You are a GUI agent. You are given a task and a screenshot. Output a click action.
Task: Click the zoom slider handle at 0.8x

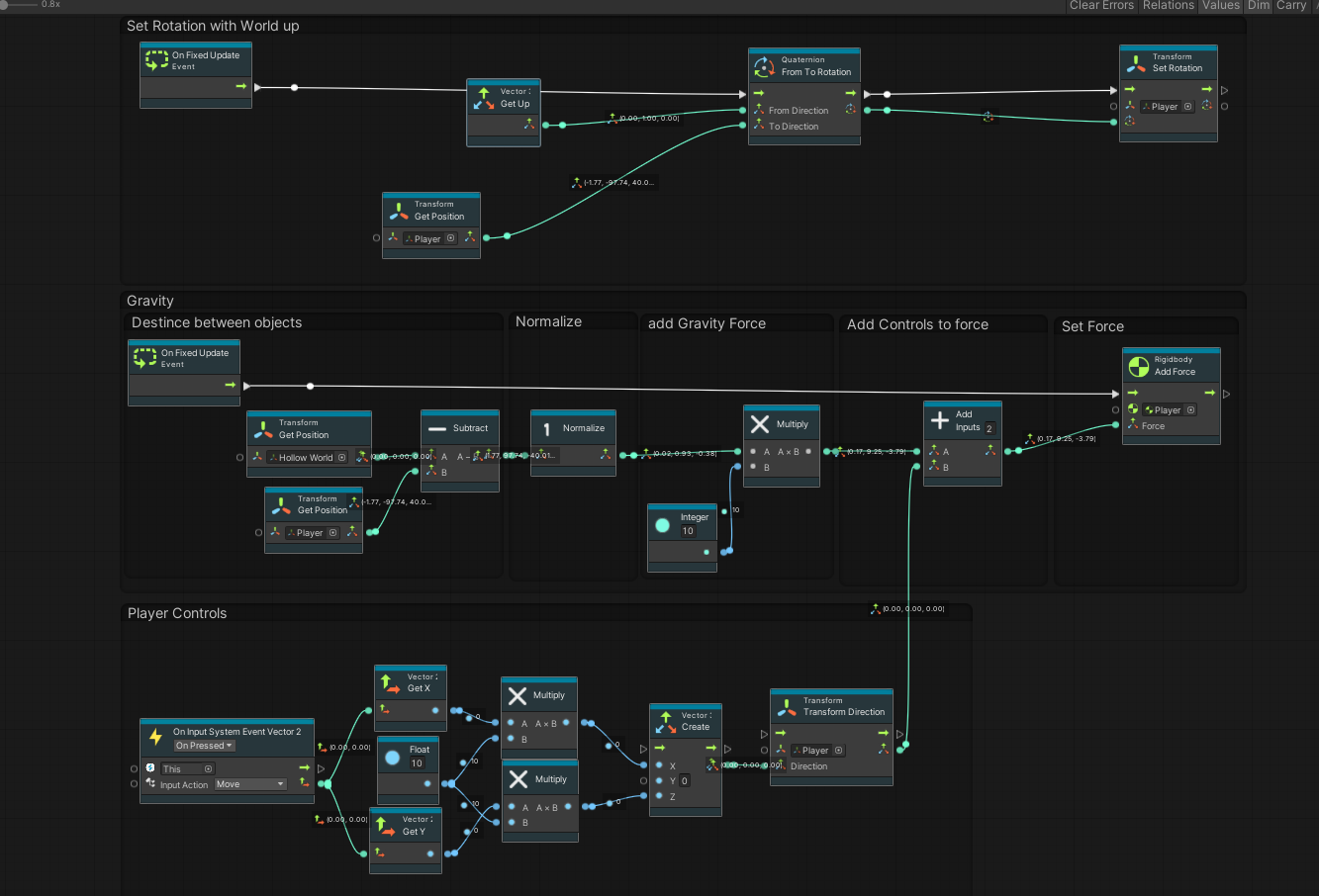(4, 4)
